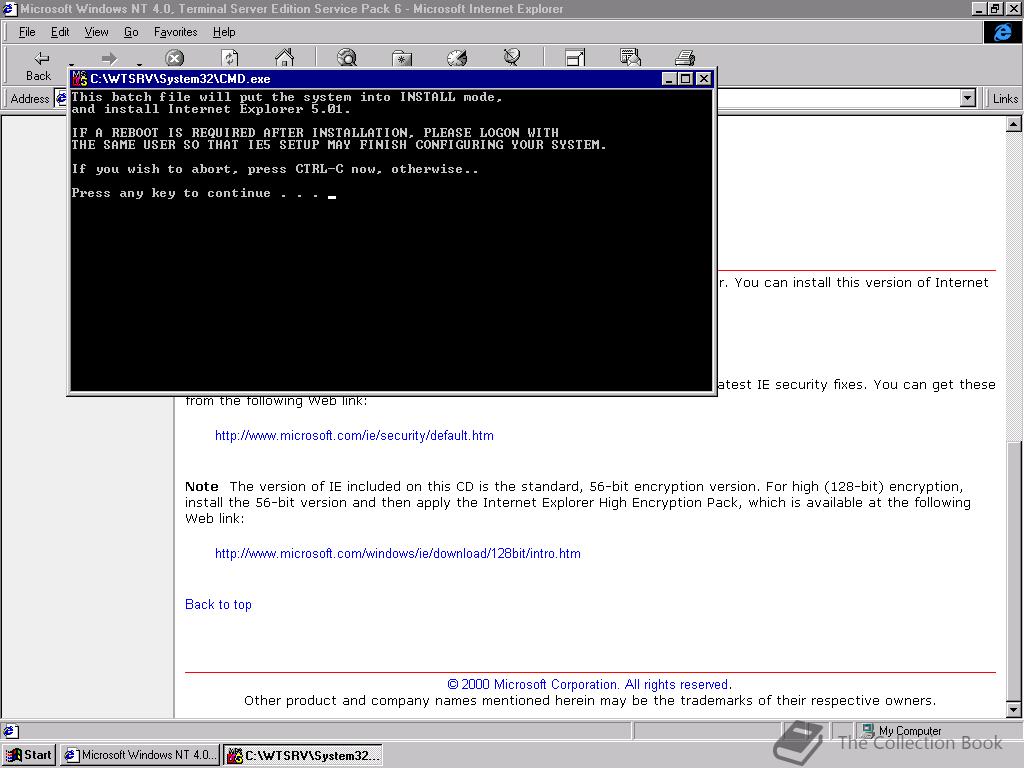Click the Back to top link
Image resolution: width=1024 pixels, height=768 pixels.
click(218, 605)
